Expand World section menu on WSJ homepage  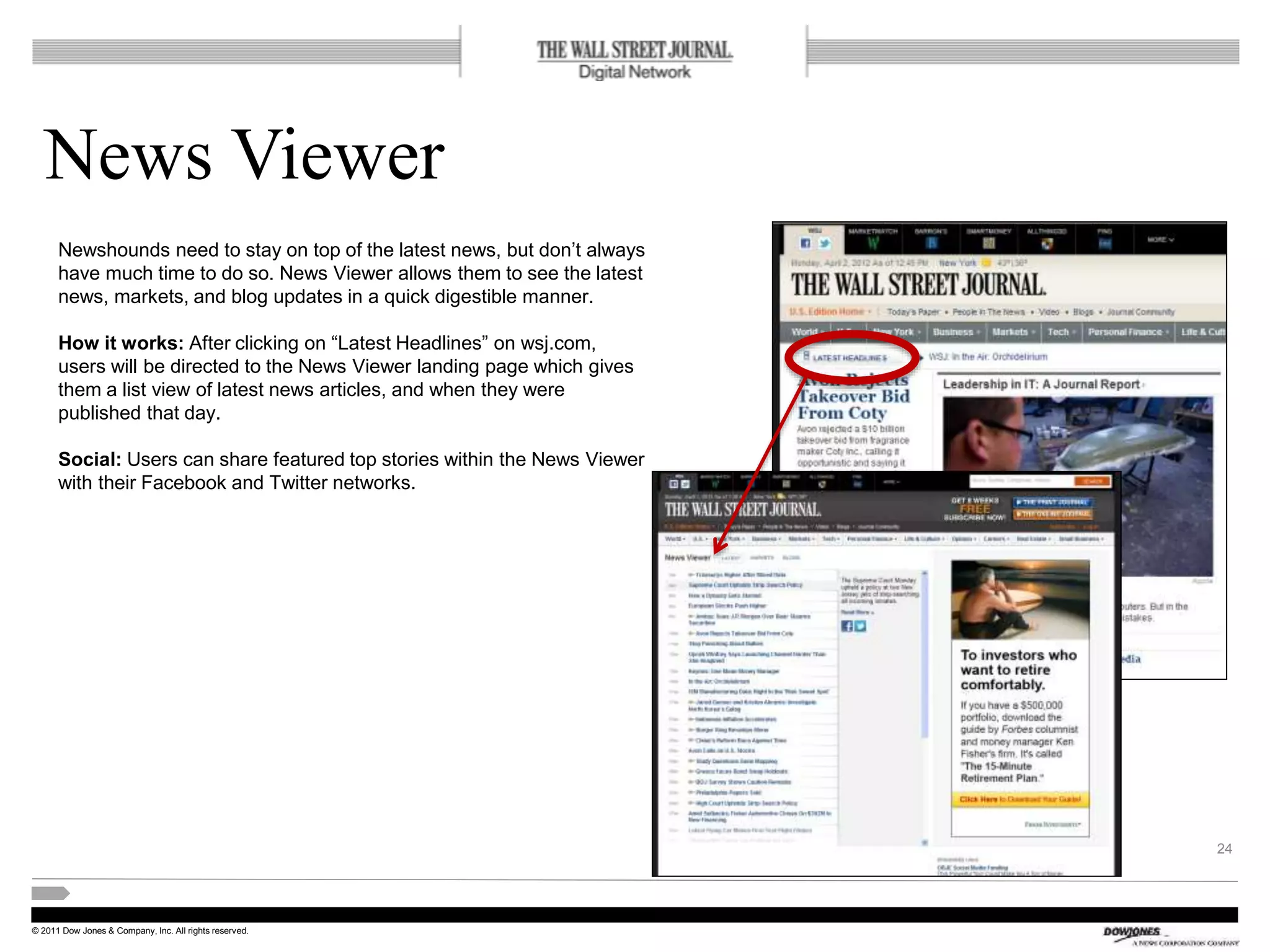pos(808,332)
